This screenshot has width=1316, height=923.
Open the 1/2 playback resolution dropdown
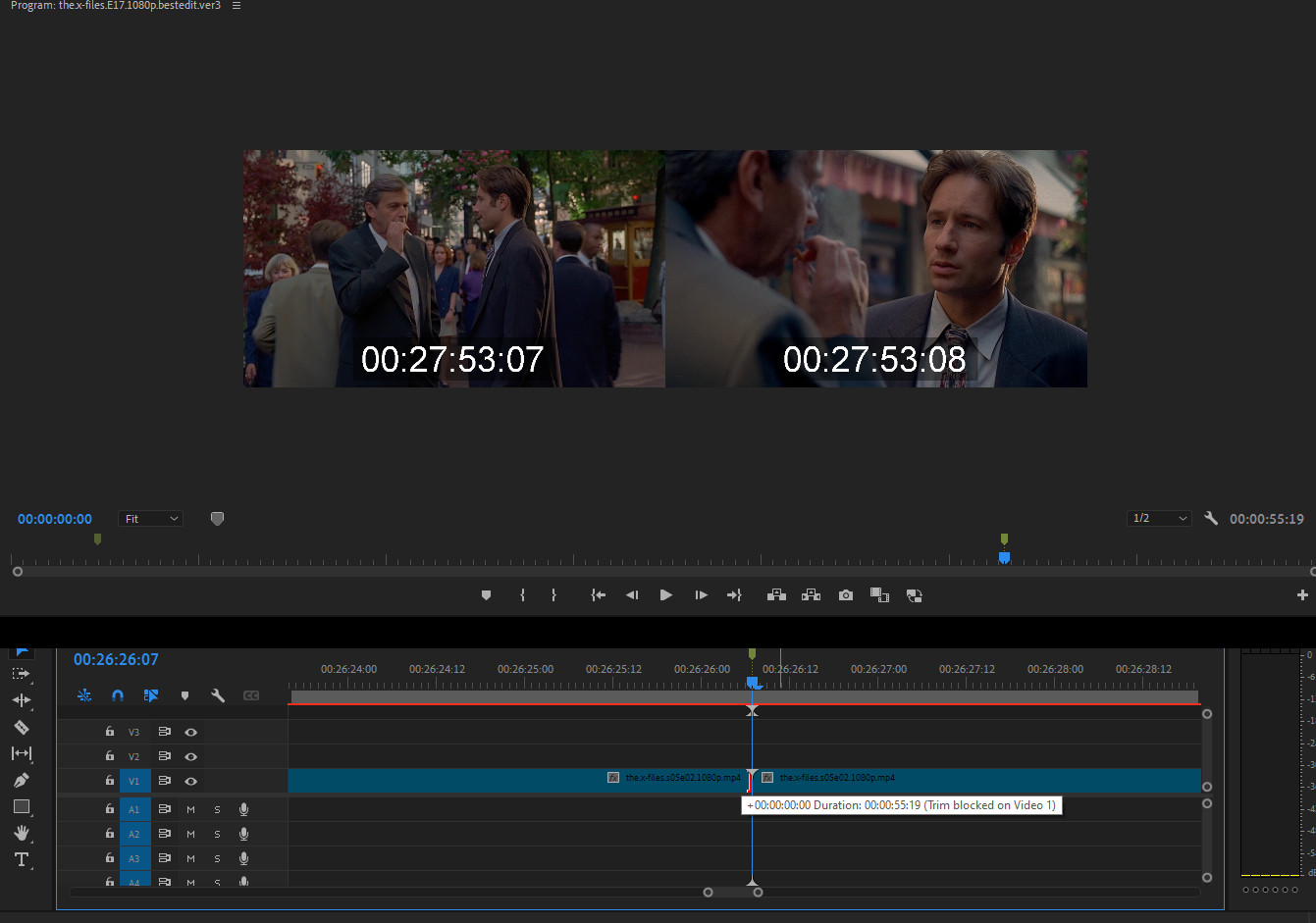click(x=1159, y=518)
